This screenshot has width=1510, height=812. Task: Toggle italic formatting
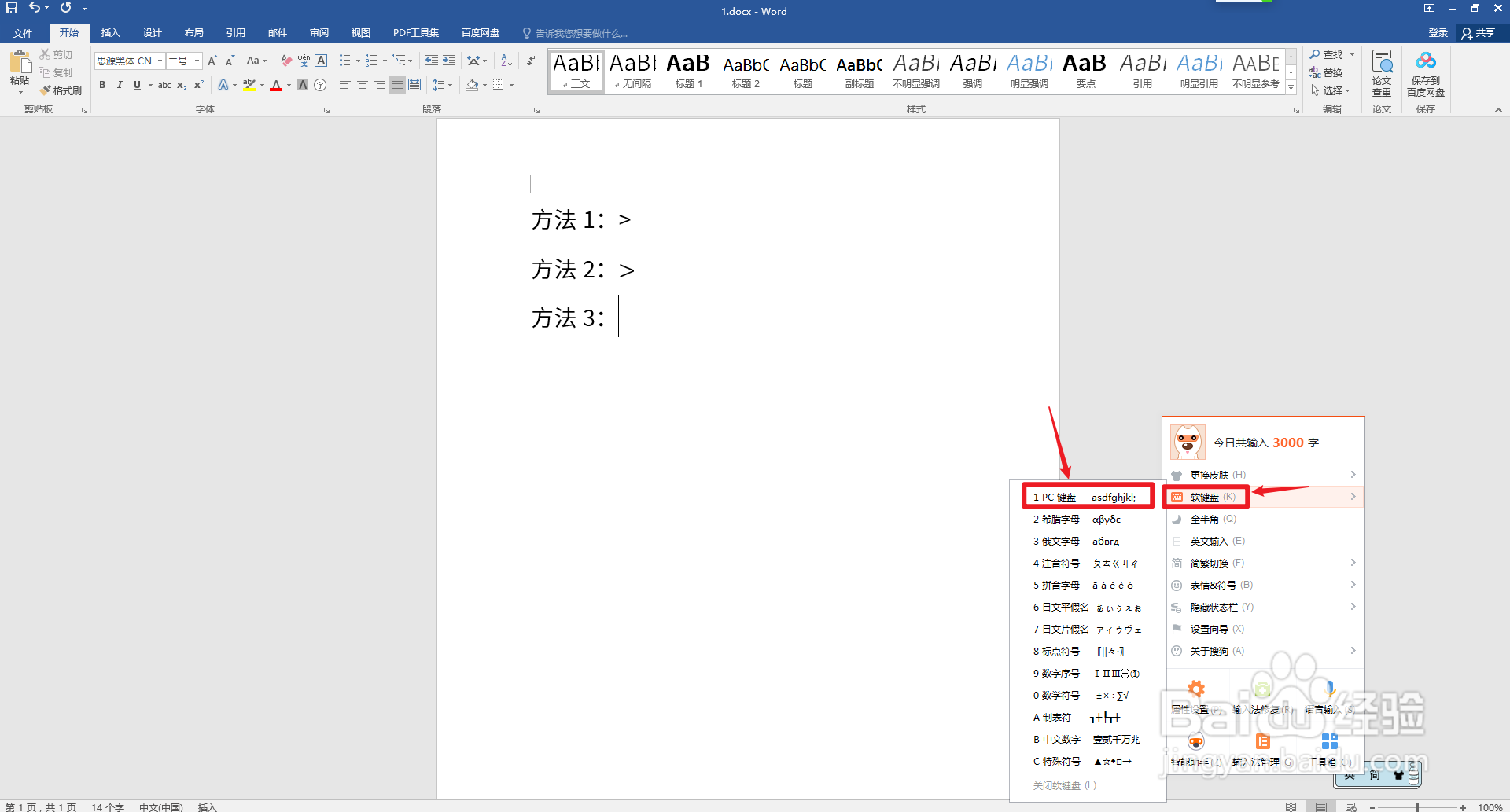click(120, 85)
